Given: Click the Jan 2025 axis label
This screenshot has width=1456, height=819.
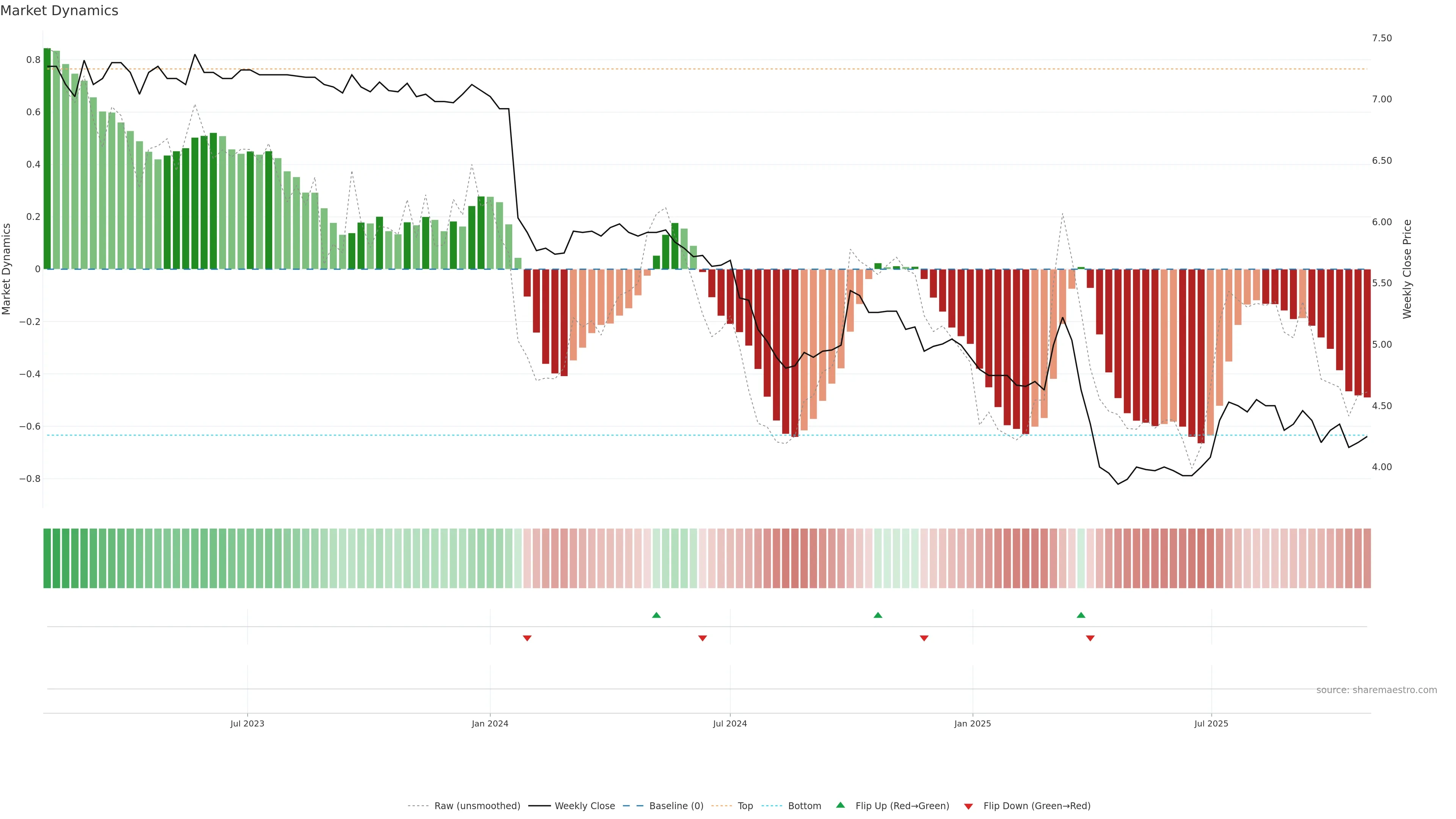Looking at the screenshot, I should pyautogui.click(x=972, y=723).
